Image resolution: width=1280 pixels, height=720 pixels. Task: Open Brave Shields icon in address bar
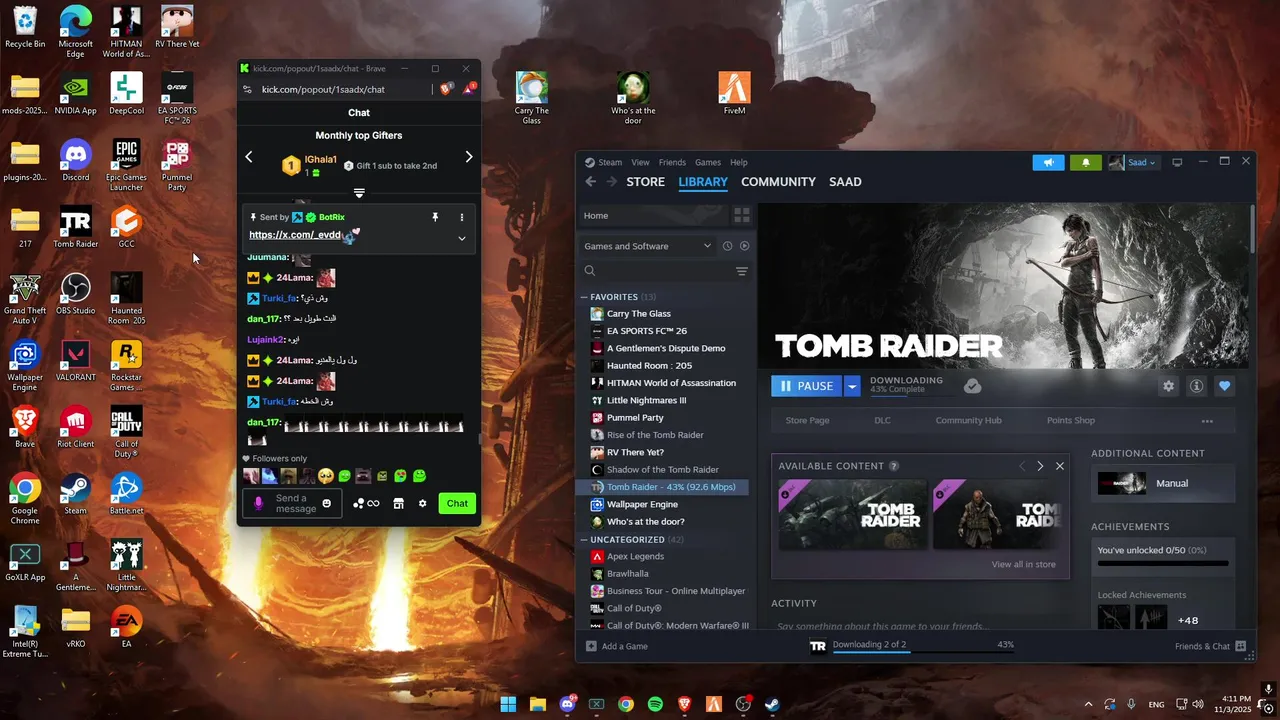pyautogui.click(x=446, y=89)
